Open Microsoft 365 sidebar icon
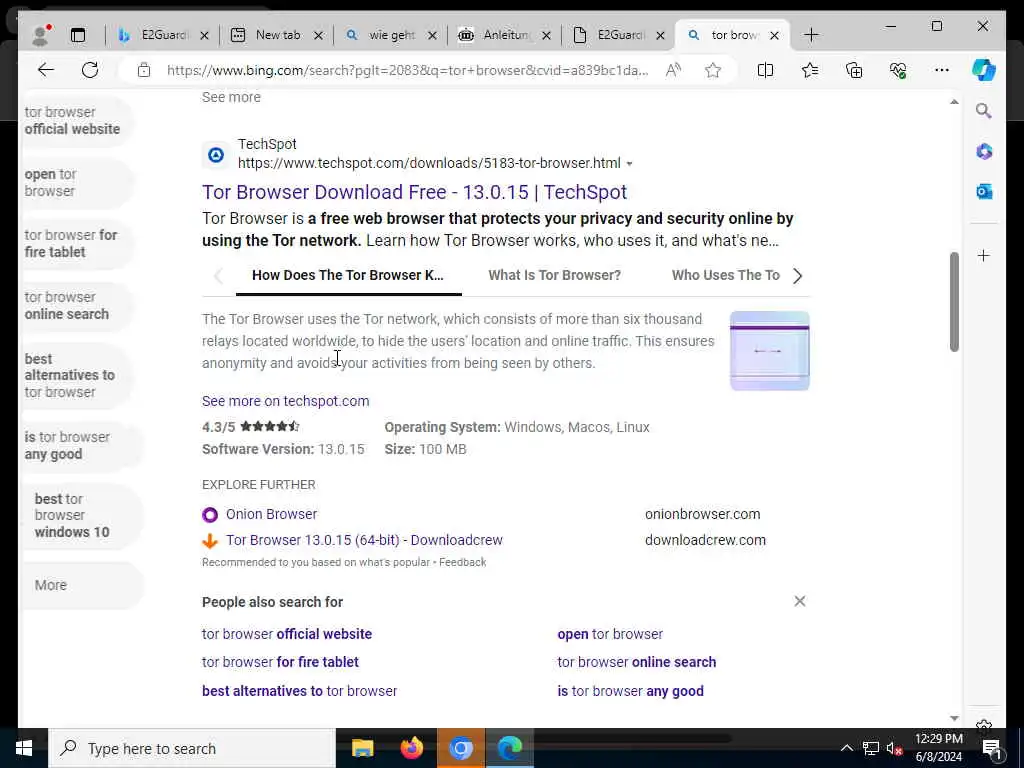 (984, 152)
